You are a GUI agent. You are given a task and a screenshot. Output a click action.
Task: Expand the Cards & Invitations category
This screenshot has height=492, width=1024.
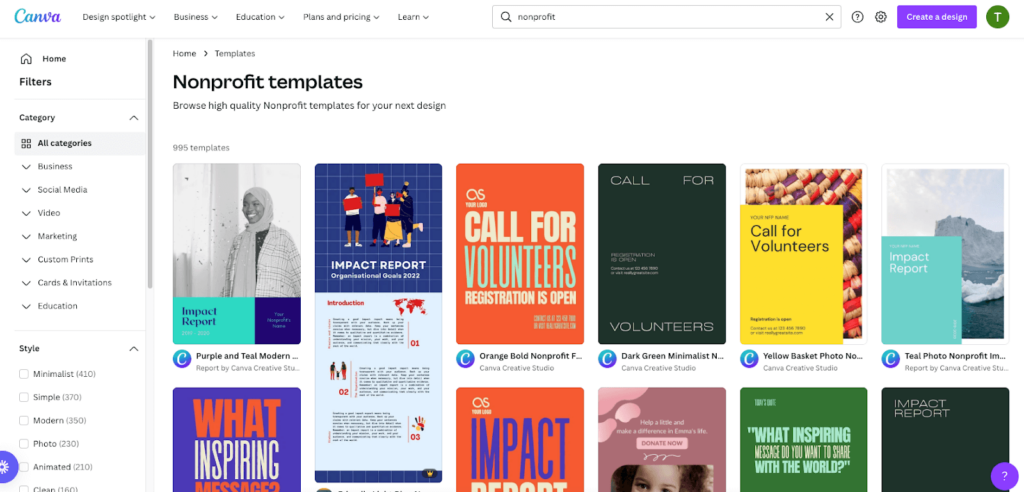click(26, 283)
